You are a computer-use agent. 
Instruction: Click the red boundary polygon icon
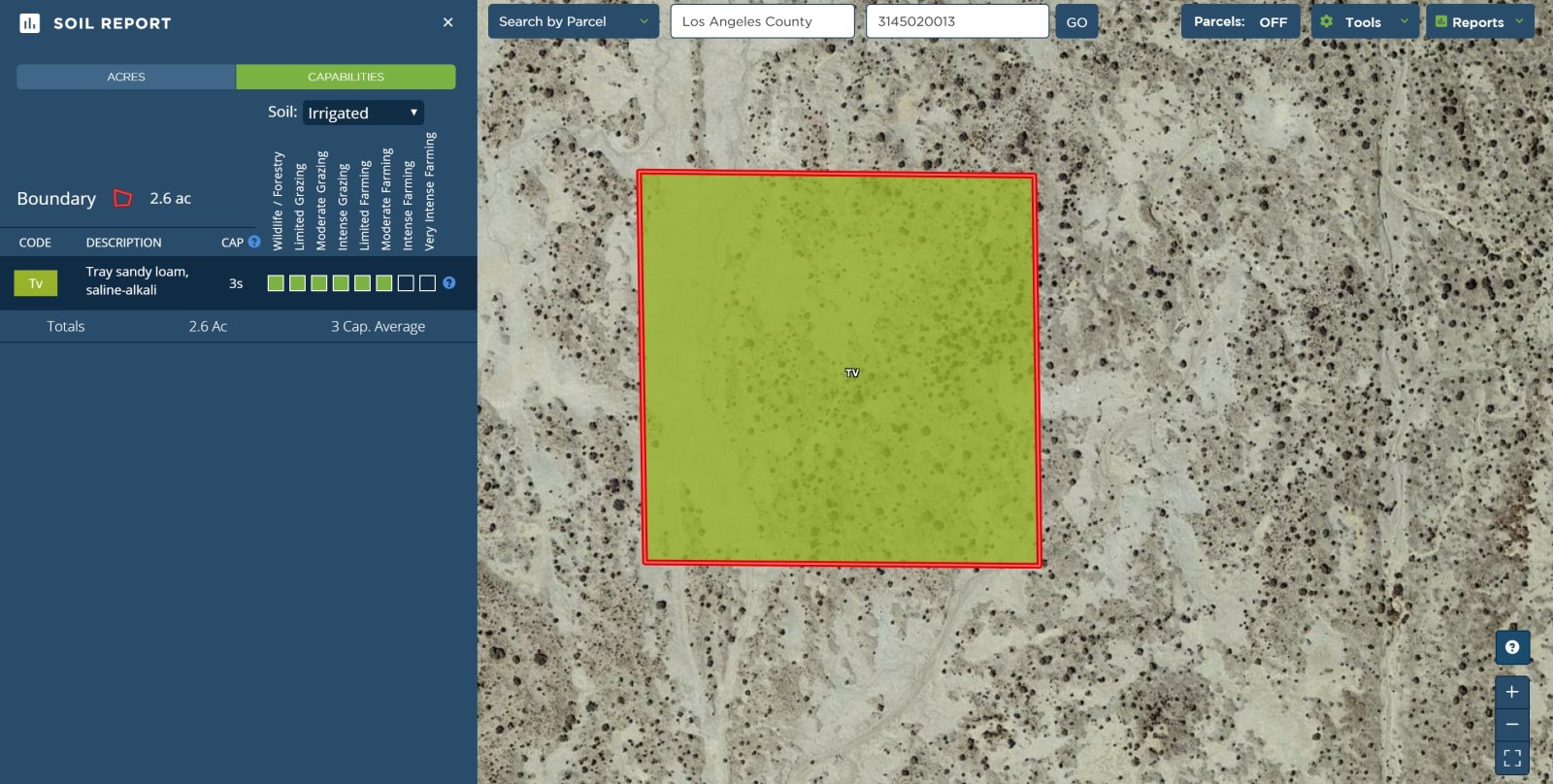122,198
